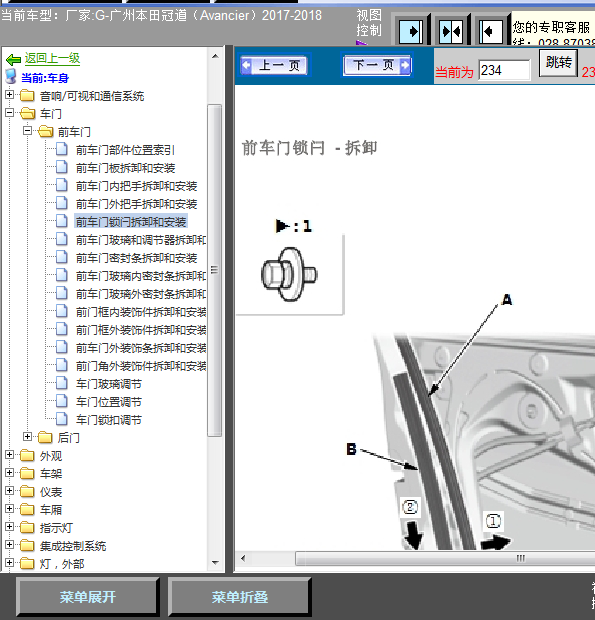Click the 下一页 next page button

pos(377,65)
